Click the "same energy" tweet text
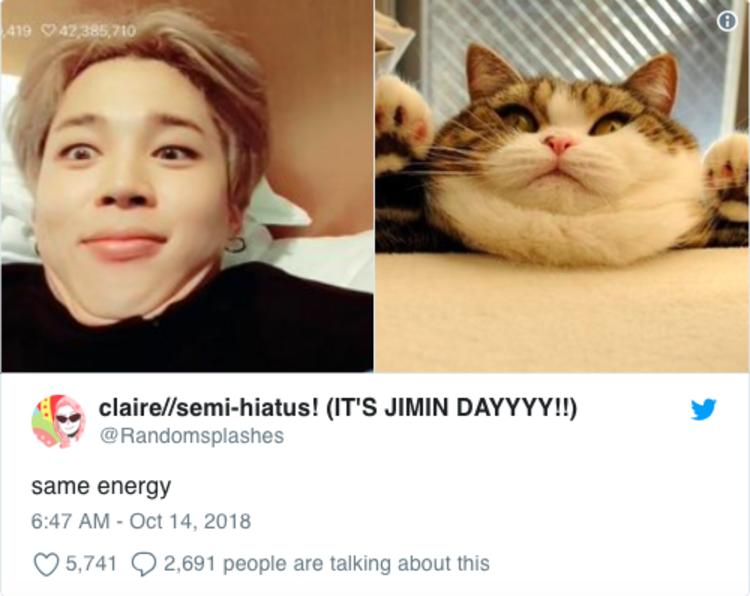Viewport: 750px width, 596px height. pyautogui.click(x=101, y=487)
